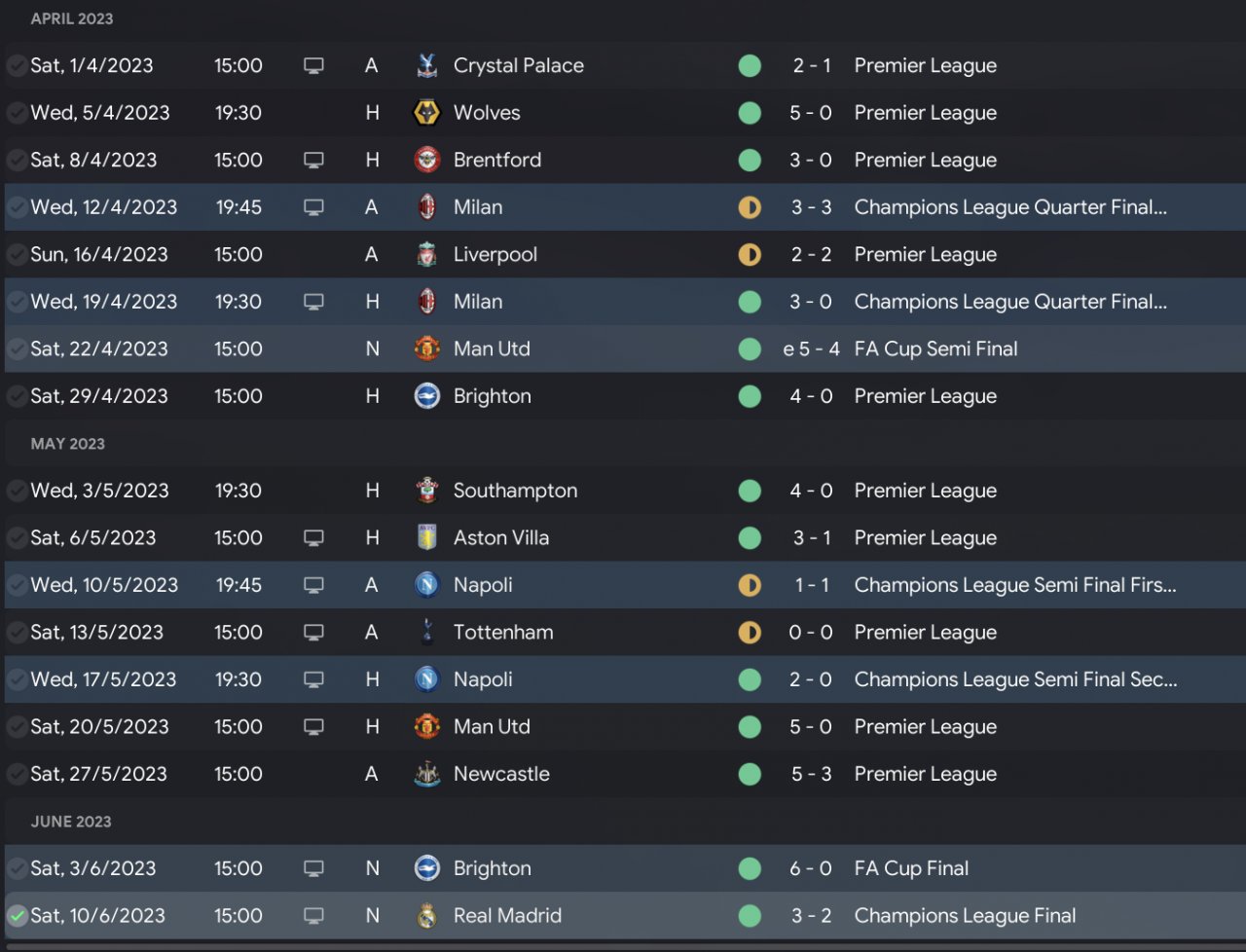The image size is (1246, 952).
Task: Click the Southampton club crest
Action: click(x=426, y=491)
